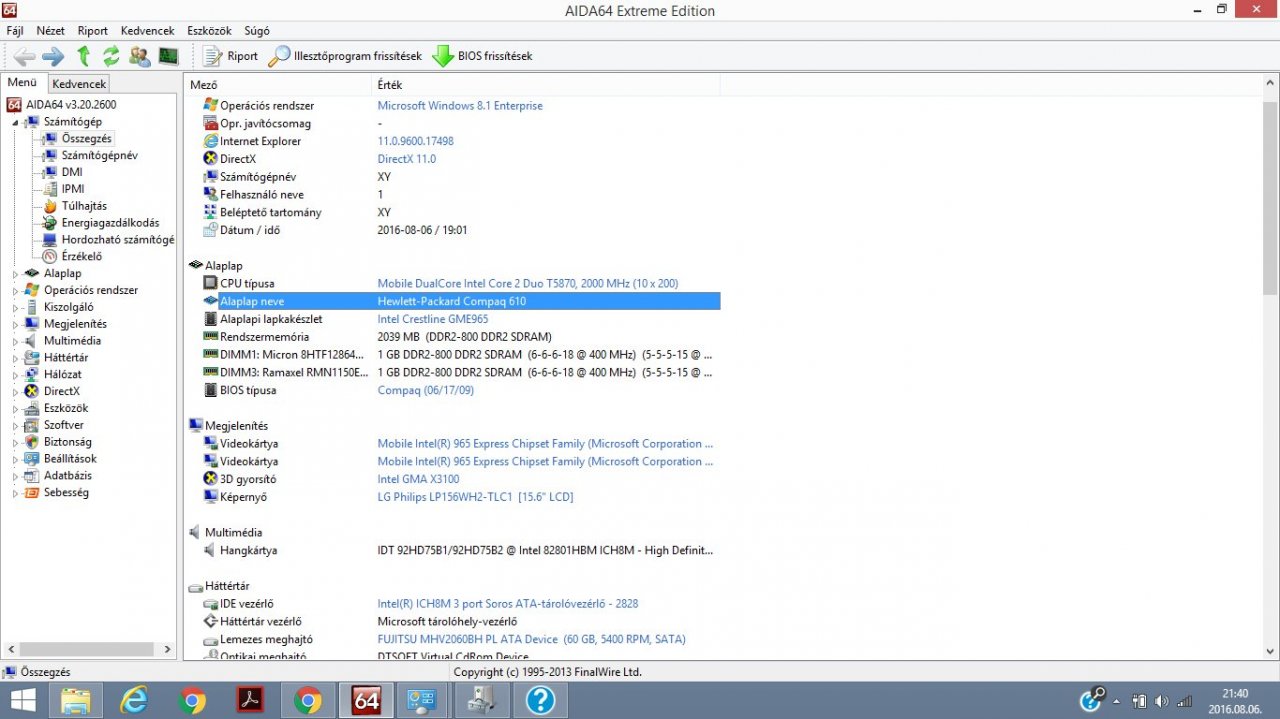Click the Internet Explorer row icon

[210, 141]
